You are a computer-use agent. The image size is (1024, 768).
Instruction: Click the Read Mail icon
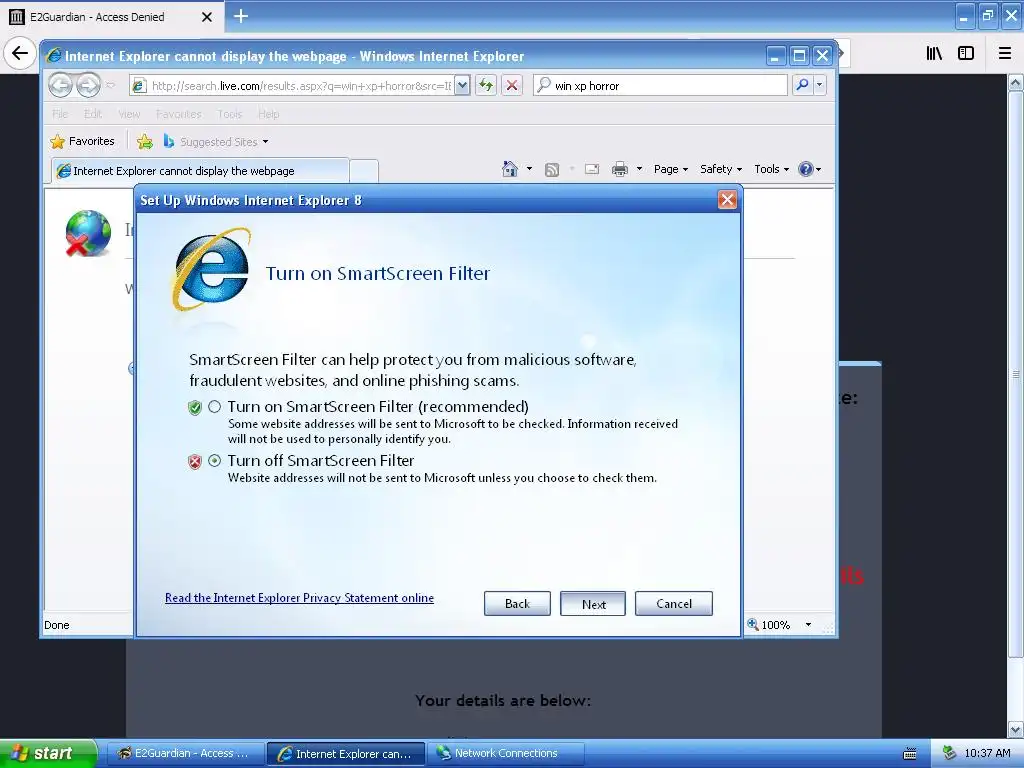coord(592,169)
